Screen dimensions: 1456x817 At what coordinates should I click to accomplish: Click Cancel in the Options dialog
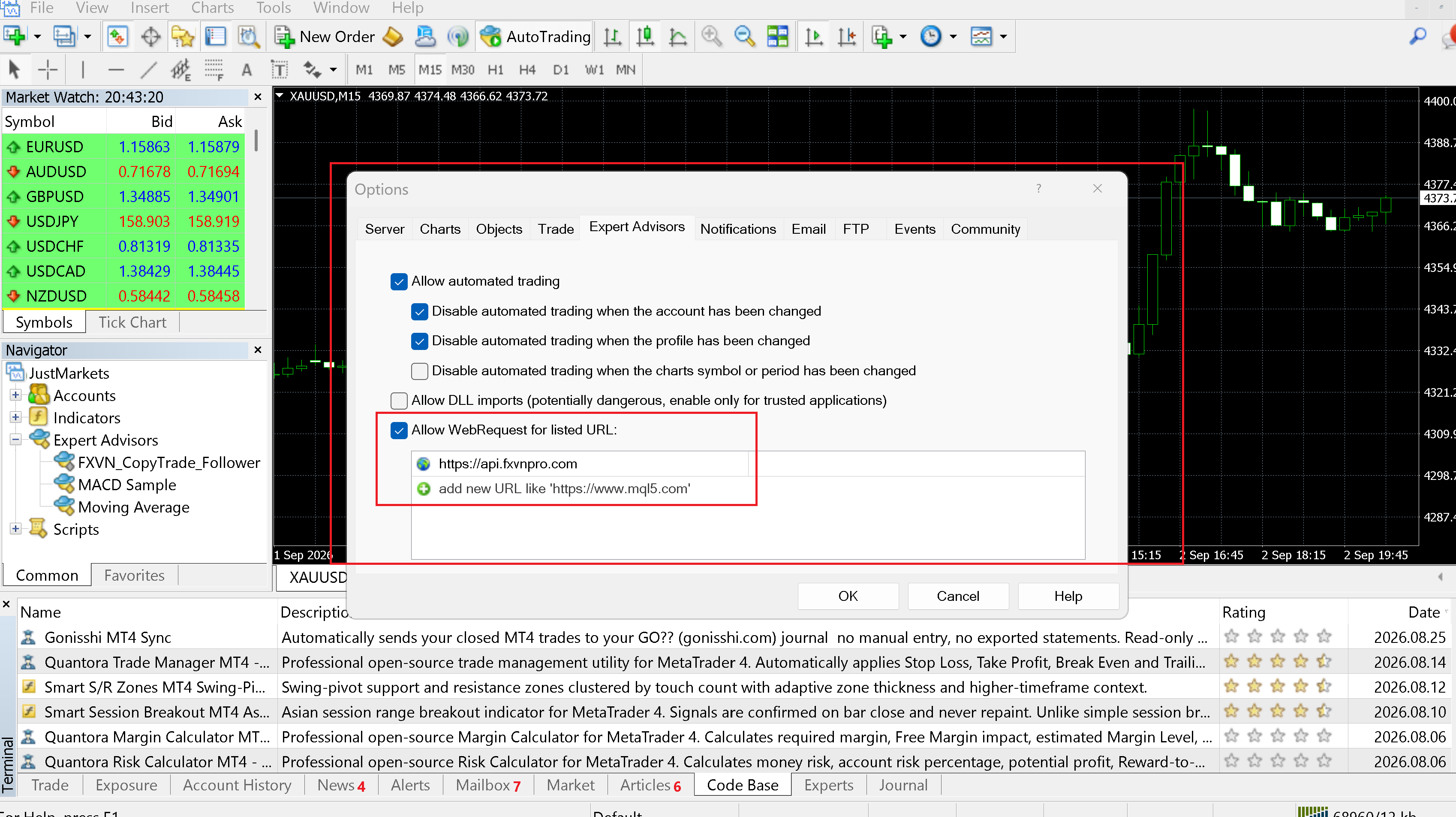click(x=957, y=596)
